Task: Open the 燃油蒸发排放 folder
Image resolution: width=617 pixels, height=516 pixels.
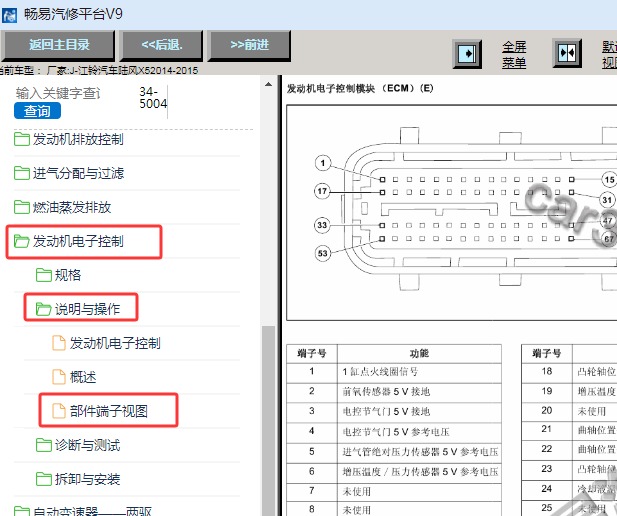Action: click(72, 207)
